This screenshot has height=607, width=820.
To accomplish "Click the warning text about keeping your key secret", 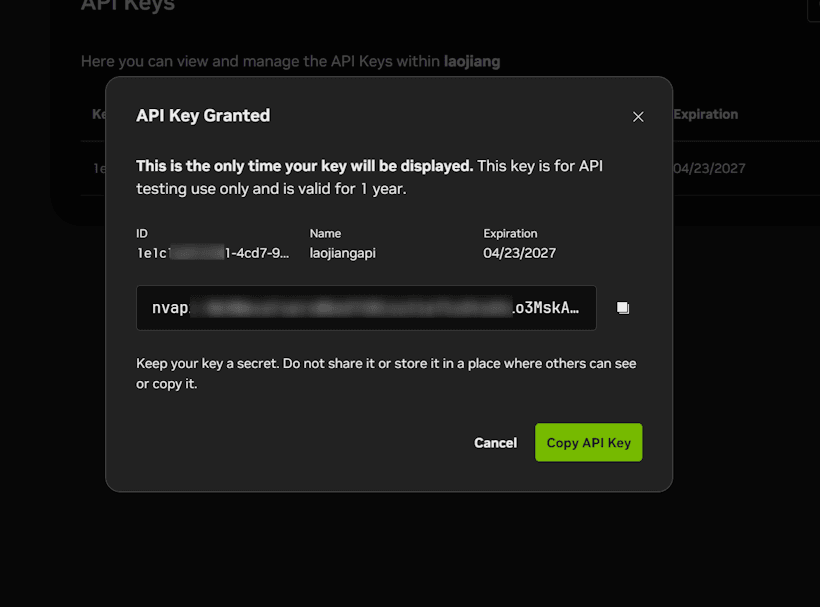I will (386, 373).
